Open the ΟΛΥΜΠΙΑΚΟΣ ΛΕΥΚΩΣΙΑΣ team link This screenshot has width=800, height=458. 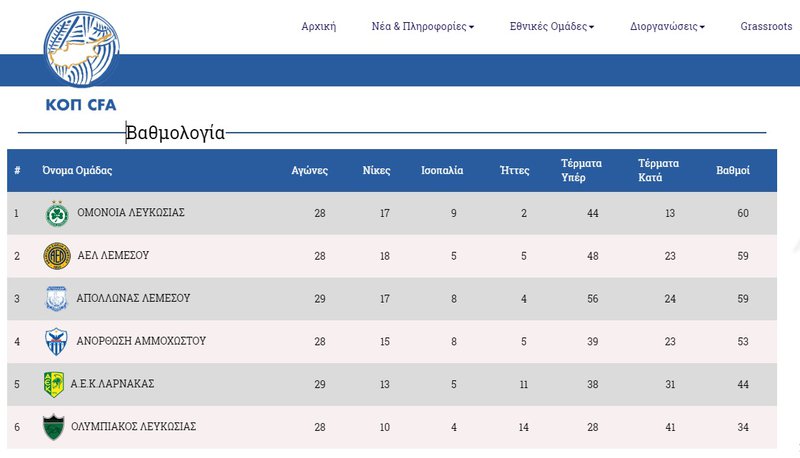pyautogui.click(x=134, y=427)
